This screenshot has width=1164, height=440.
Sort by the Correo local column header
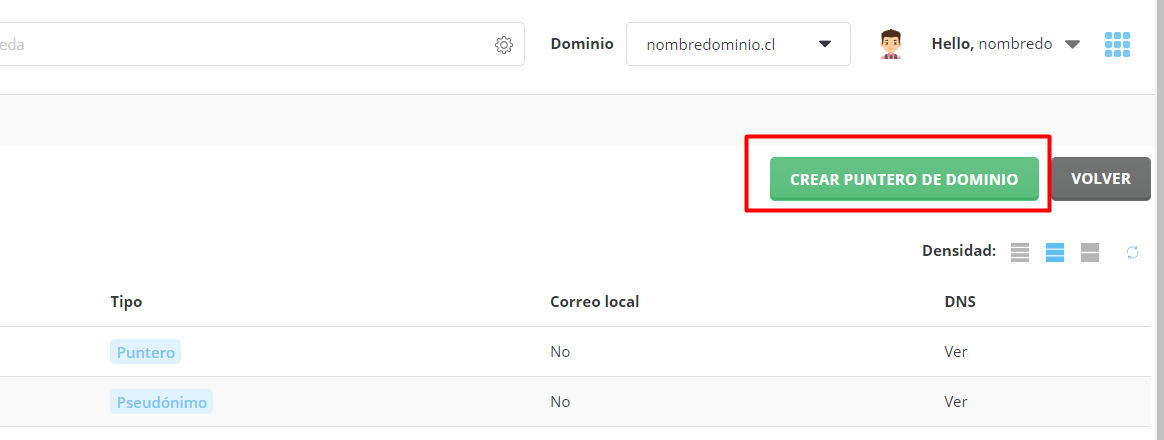595,302
